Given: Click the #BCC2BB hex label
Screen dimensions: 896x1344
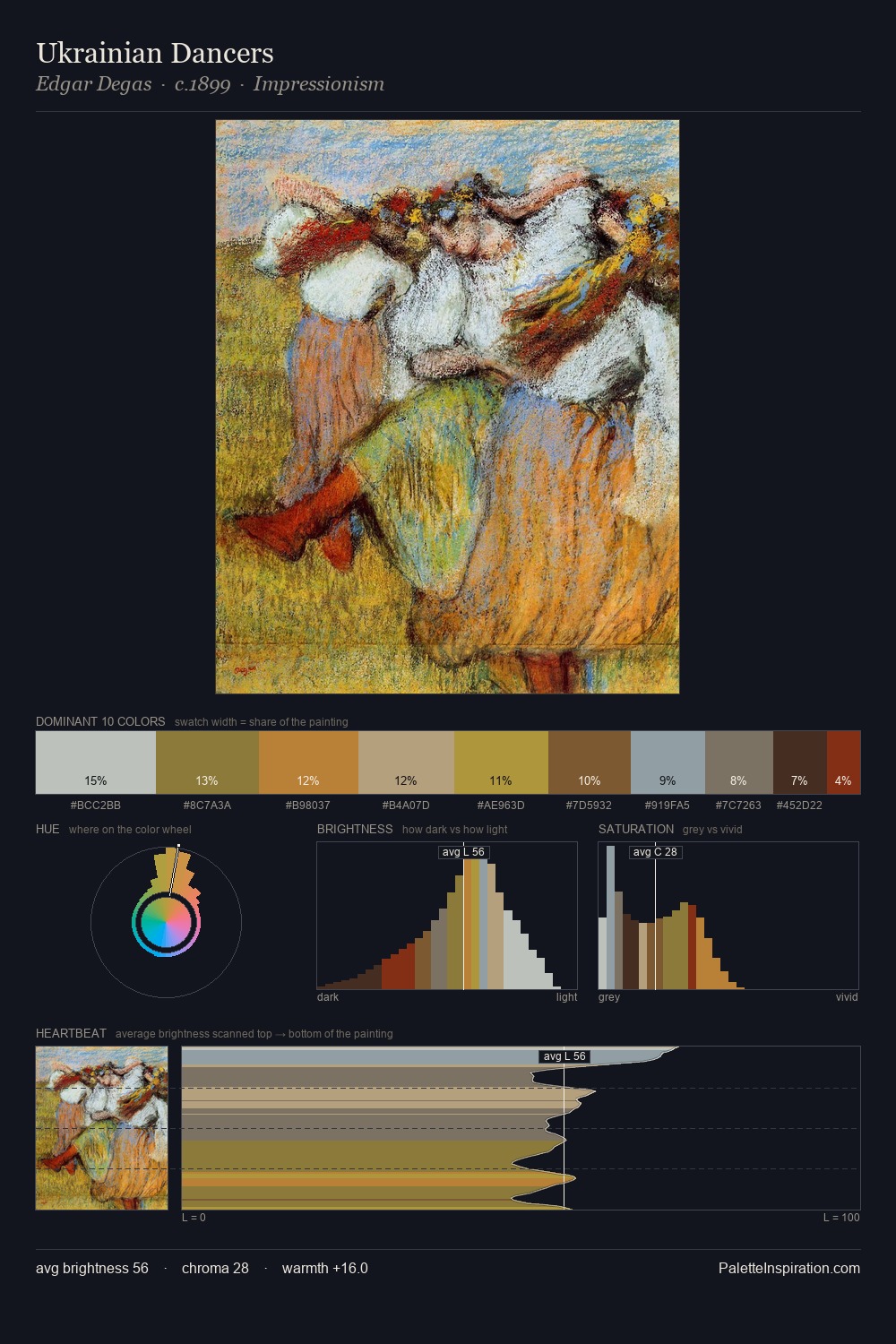Looking at the screenshot, I should (x=96, y=806).
